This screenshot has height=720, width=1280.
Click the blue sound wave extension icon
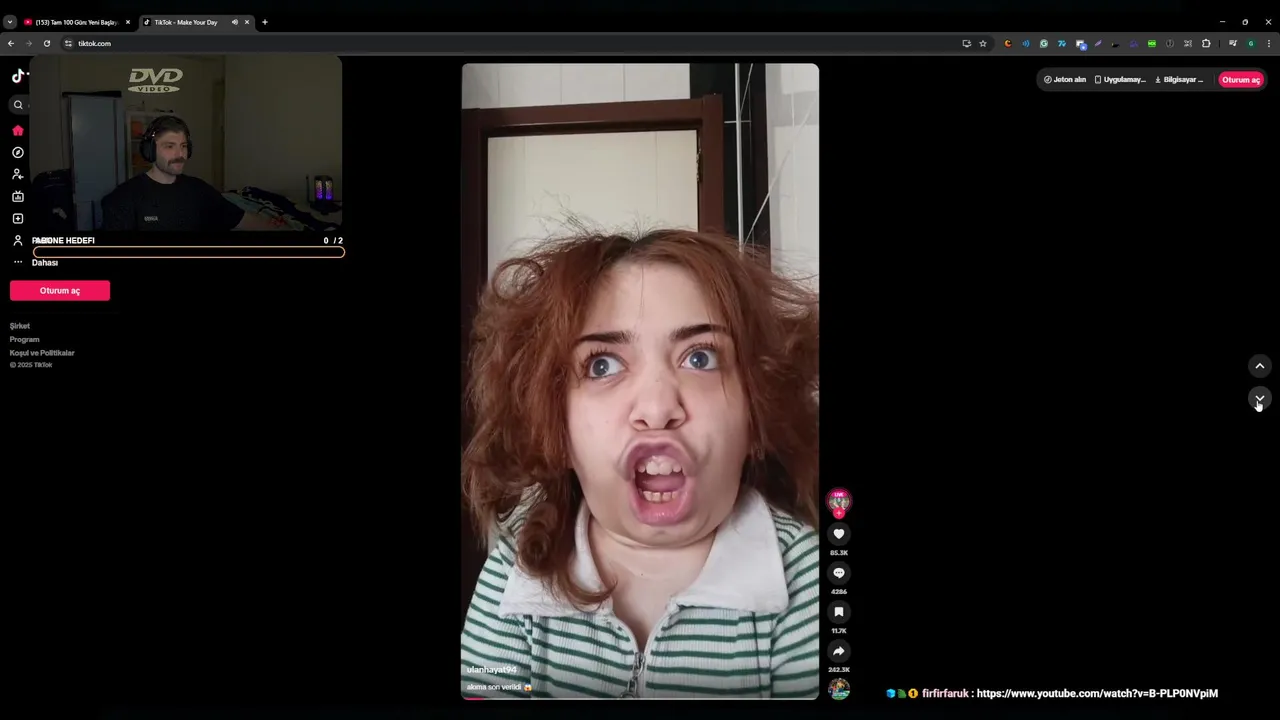click(x=1026, y=44)
